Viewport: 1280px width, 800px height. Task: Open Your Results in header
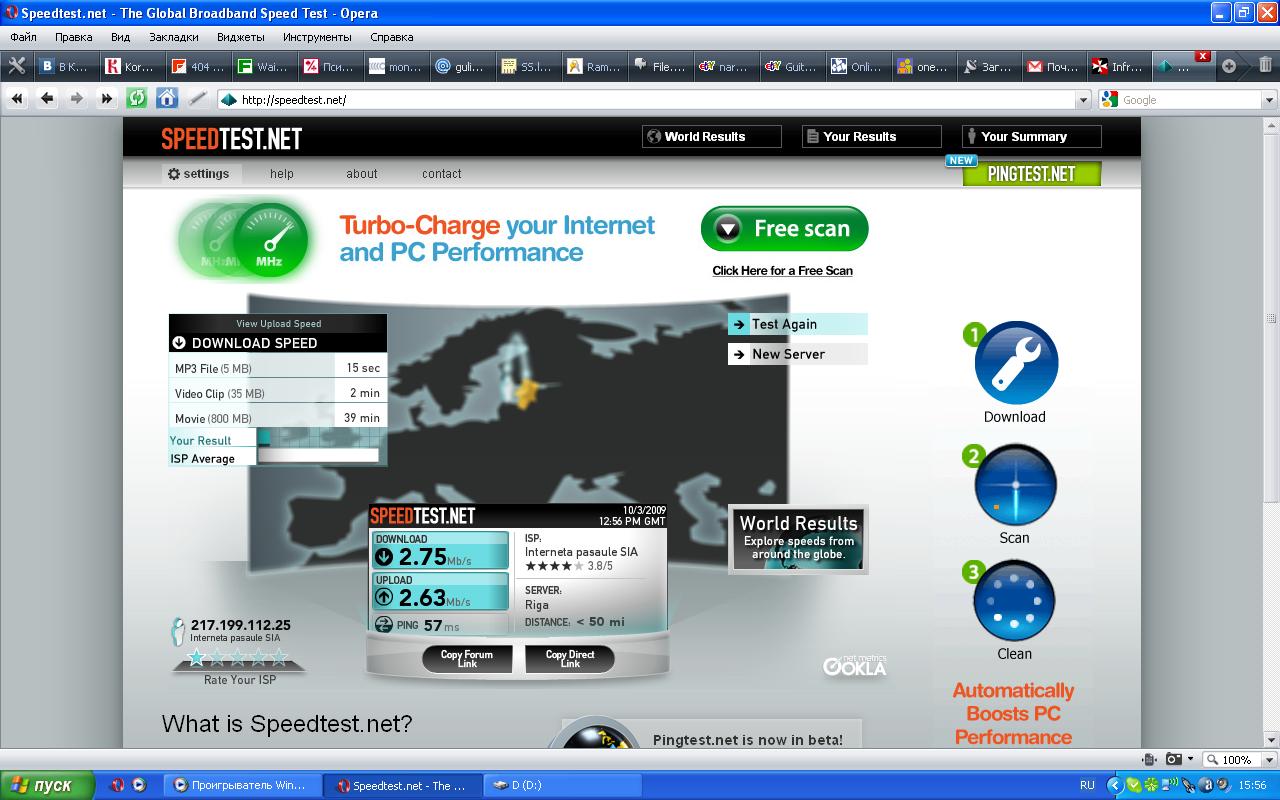[x=871, y=137]
